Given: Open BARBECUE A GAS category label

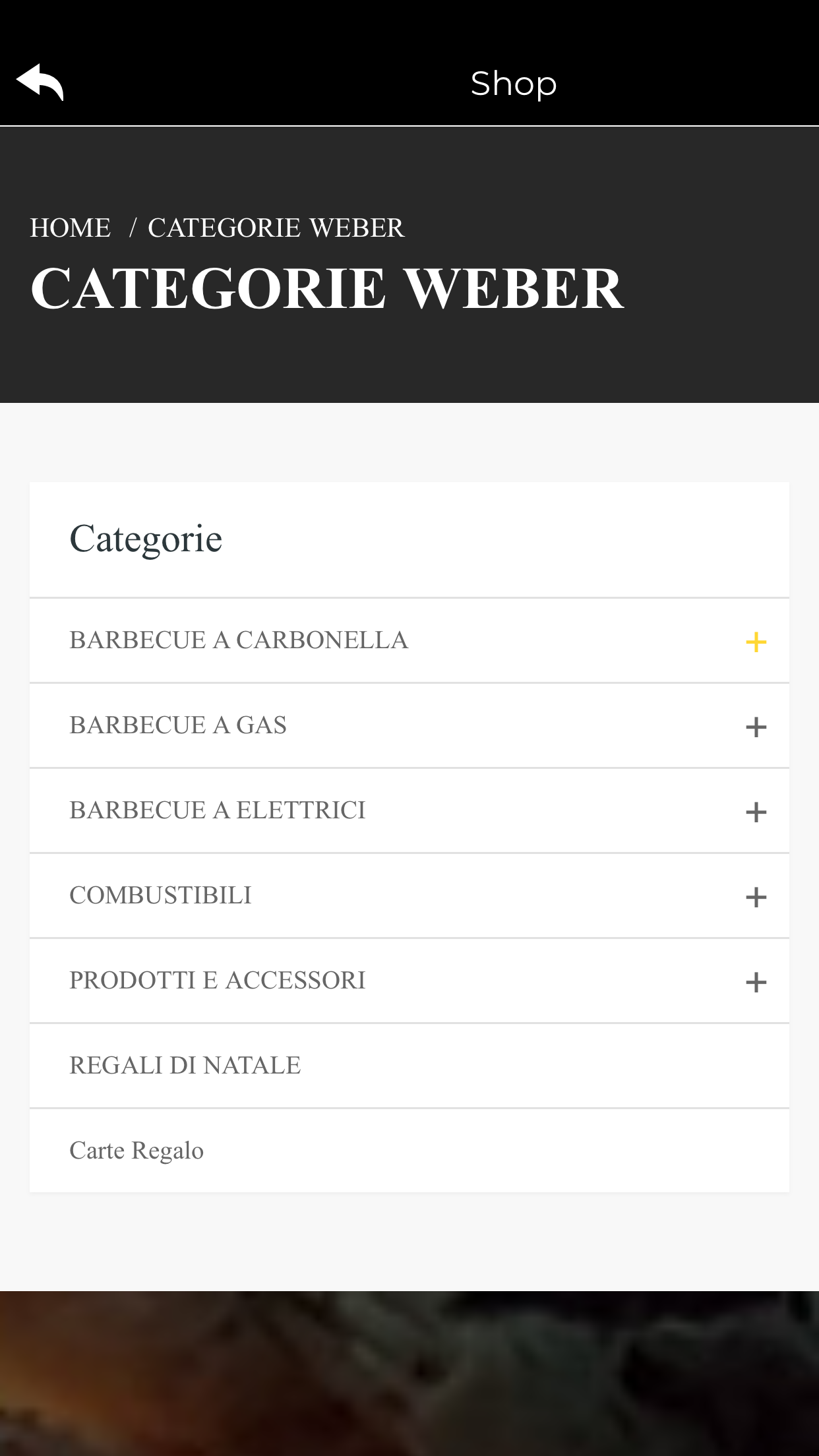Looking at the screenshot, I should point(178,725).
